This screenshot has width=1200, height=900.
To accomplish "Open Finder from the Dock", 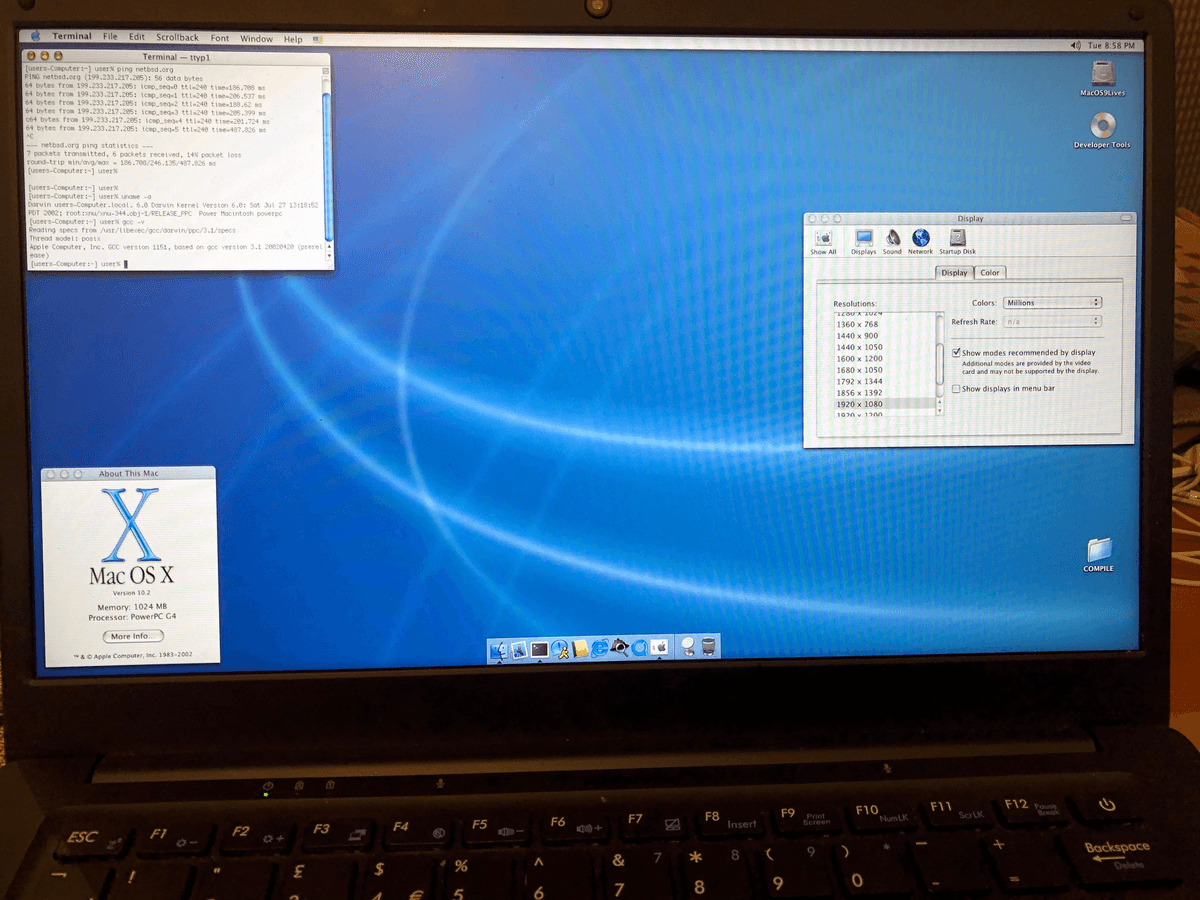I will (x=501, y=650).
